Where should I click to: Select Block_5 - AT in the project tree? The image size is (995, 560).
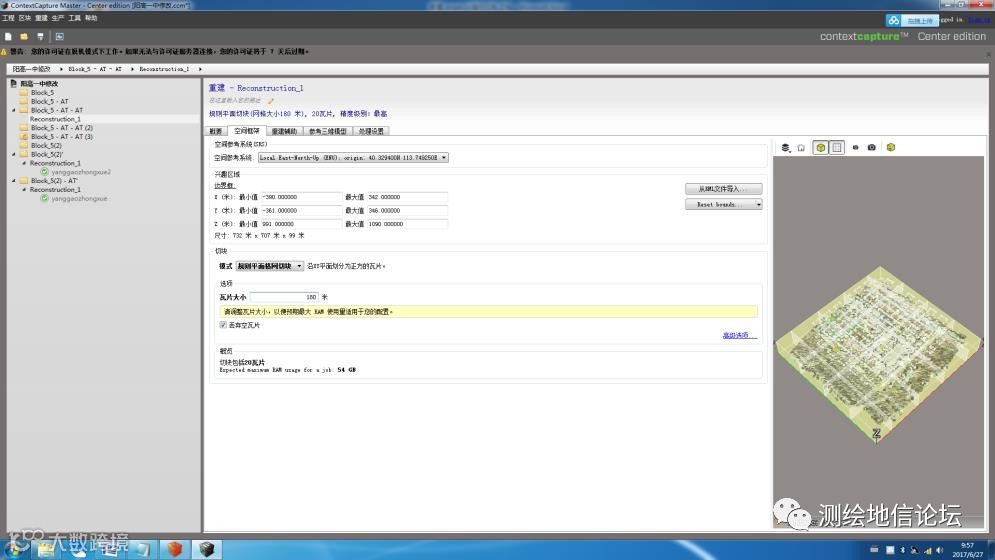[x=49, y=102]
